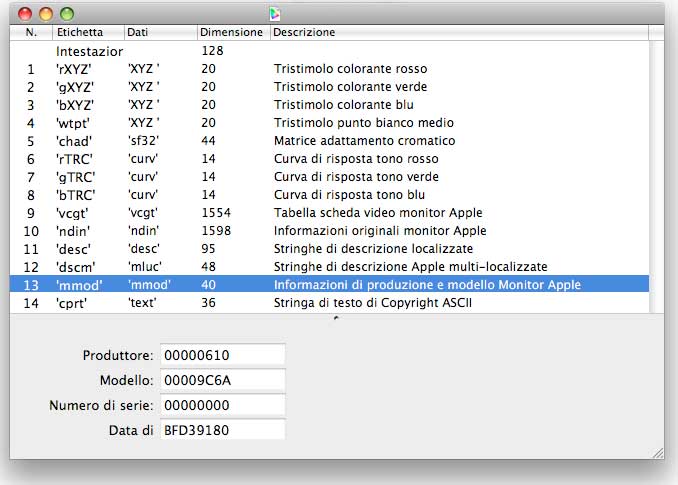The image size is (678, 485).
Task: Click the Produttore input field
Action: [222, 355]
